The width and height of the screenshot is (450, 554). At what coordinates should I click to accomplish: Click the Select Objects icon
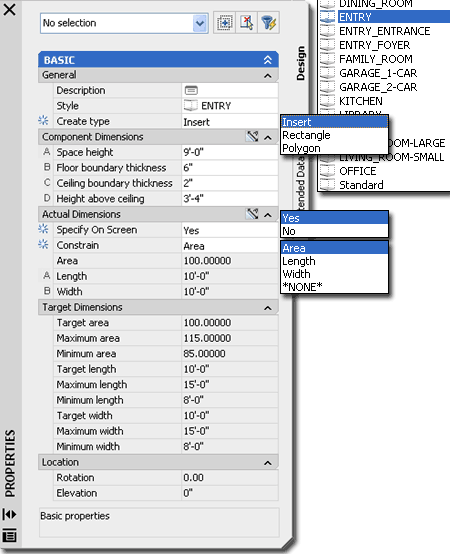(x=247, y=23)
